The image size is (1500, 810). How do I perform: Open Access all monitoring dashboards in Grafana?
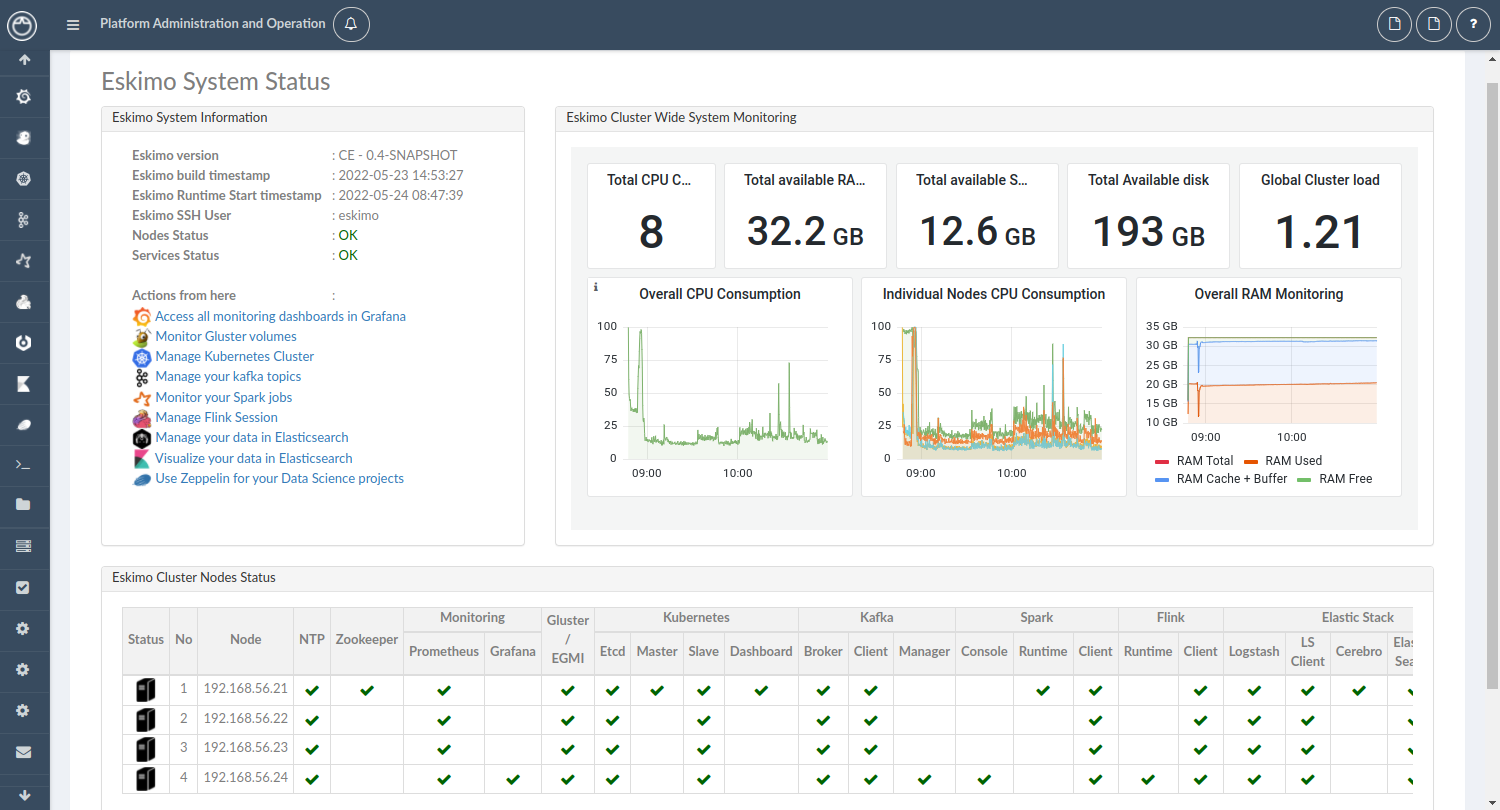[280, 316]
